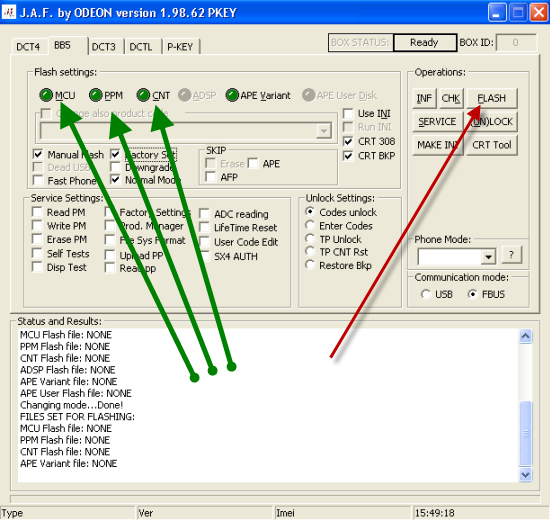Enable the Downgrade checkbox
The image size is (550, 520).
pos(115,167)
